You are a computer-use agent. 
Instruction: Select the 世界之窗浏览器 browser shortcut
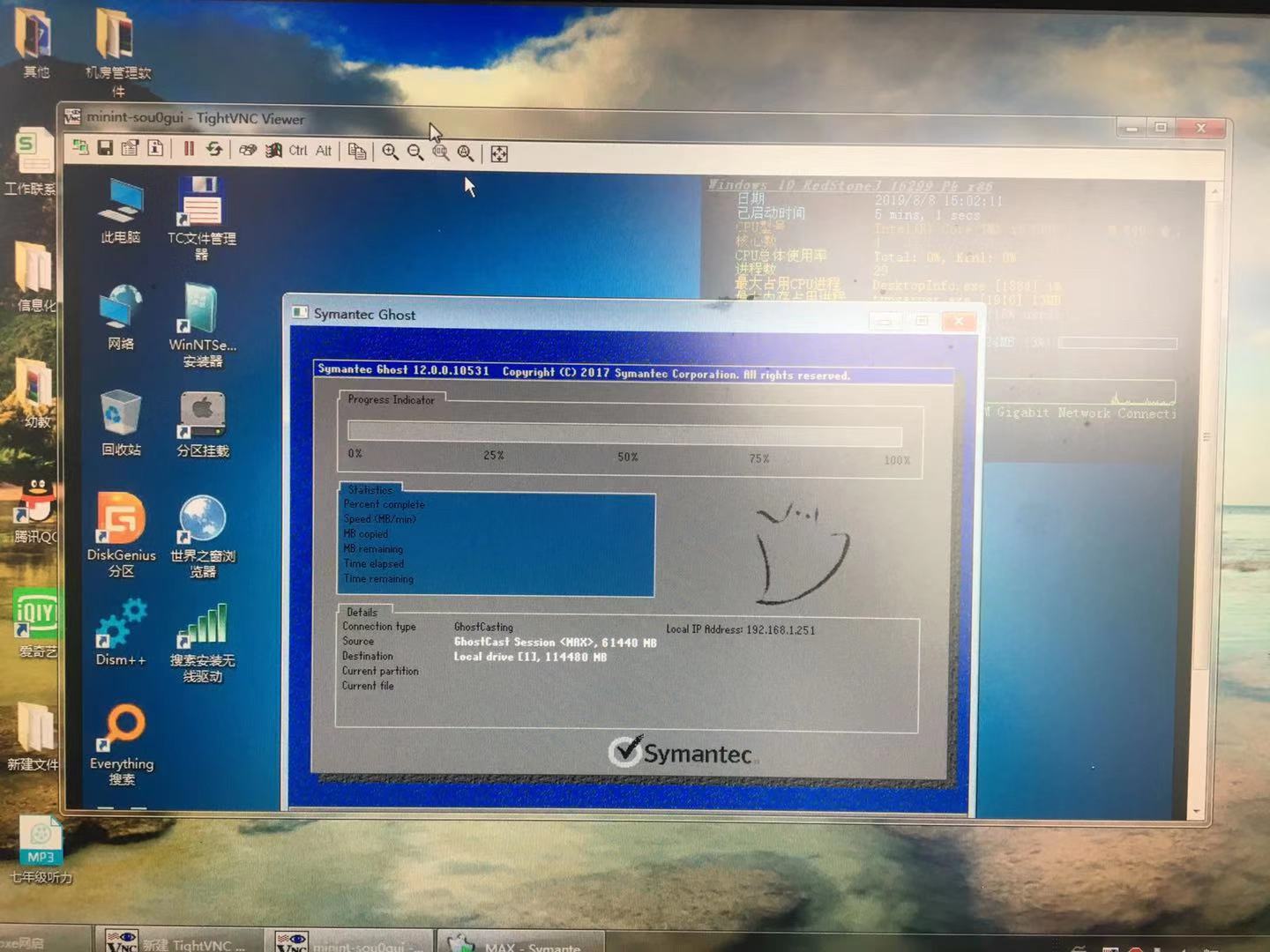pos(202,536)
